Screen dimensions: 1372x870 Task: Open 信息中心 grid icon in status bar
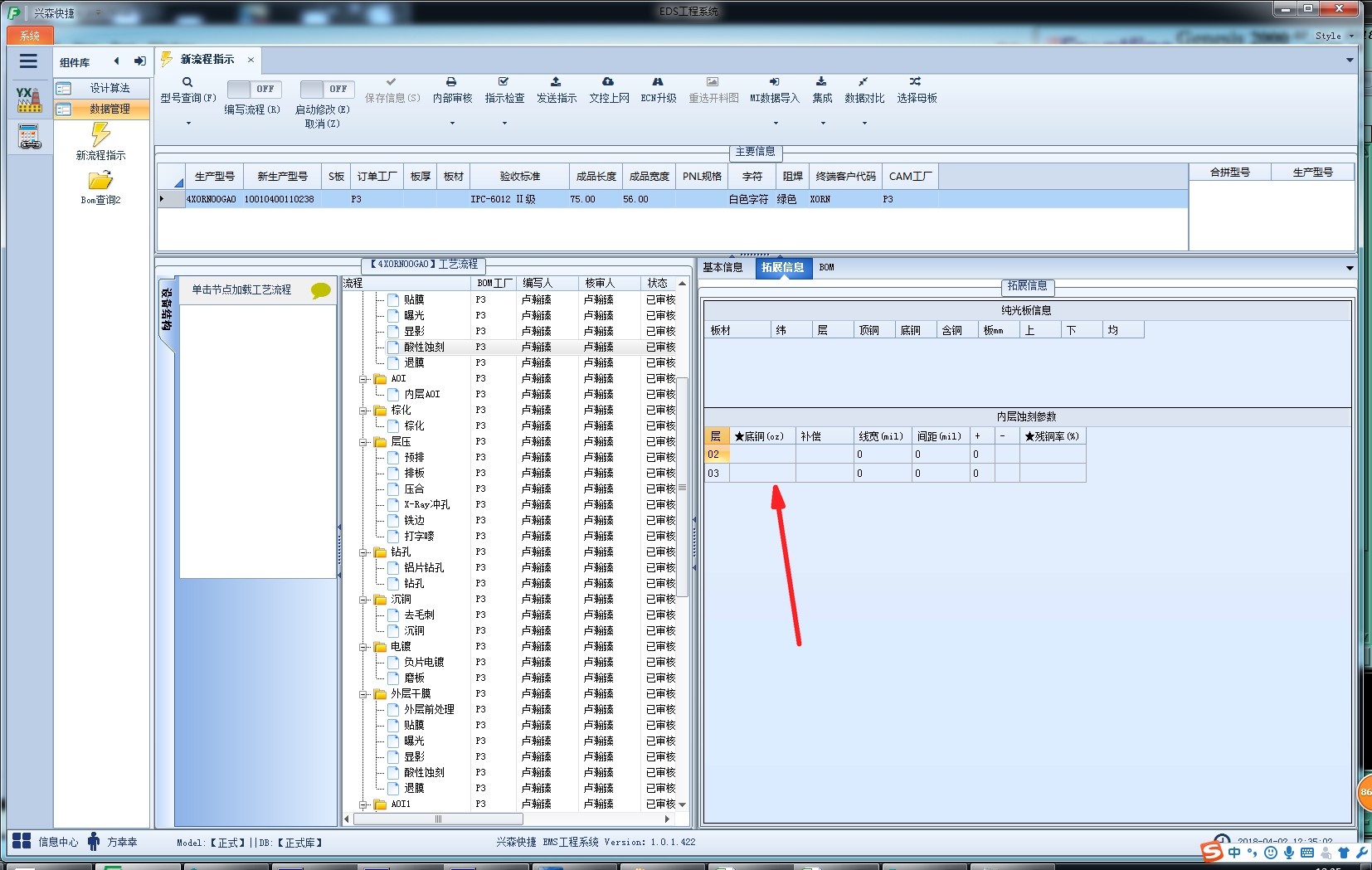[x=22, y=841]
